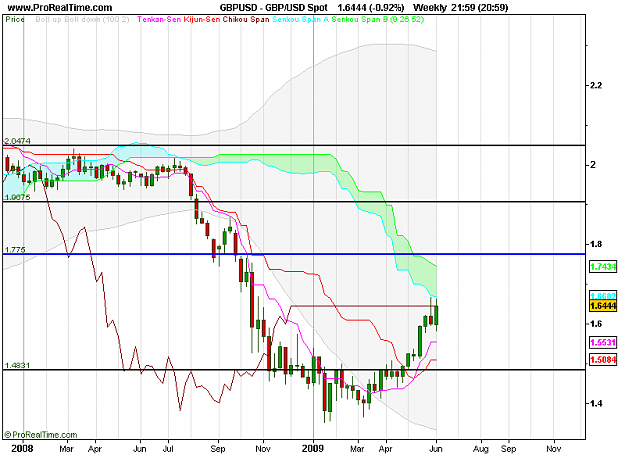Image resolution: width=625 pixels, height=469 pixels.
Task: Click the 1.8 price axis value
Action: pyautogui.click(x=596, y=244)
